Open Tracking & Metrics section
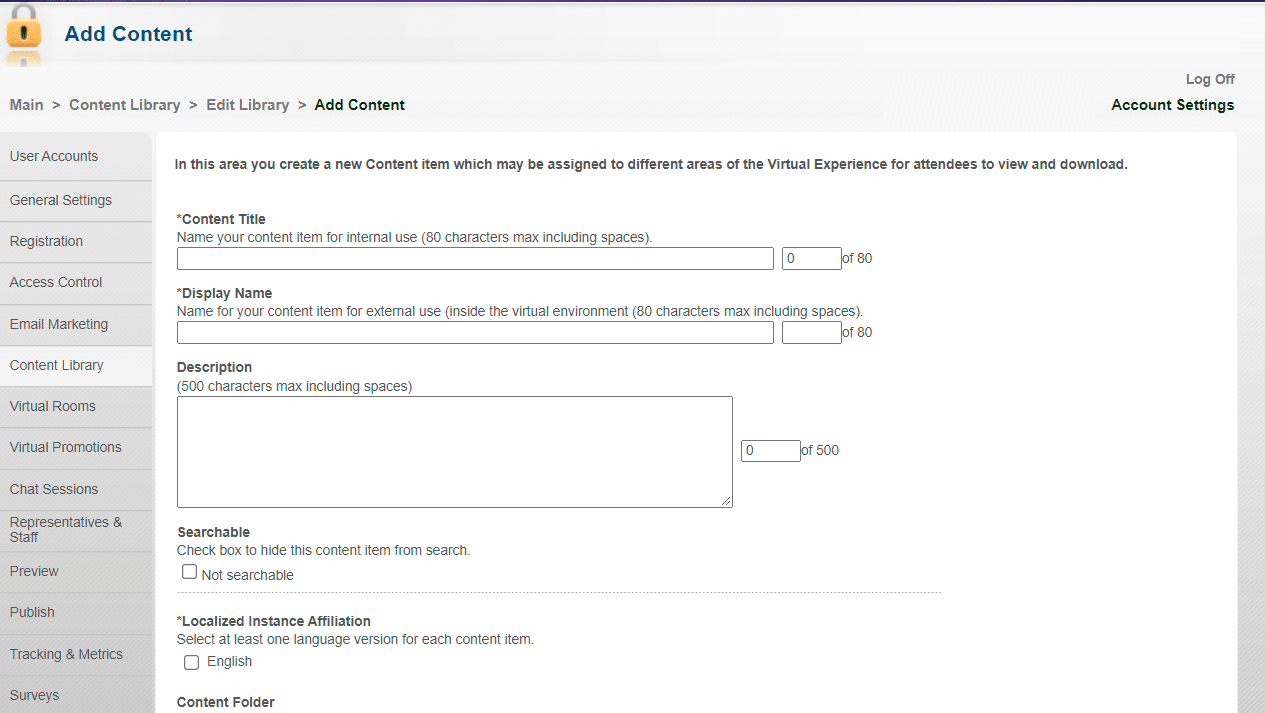The height and width of the screenshot is (713, 1265). click(x=66, y=654)
